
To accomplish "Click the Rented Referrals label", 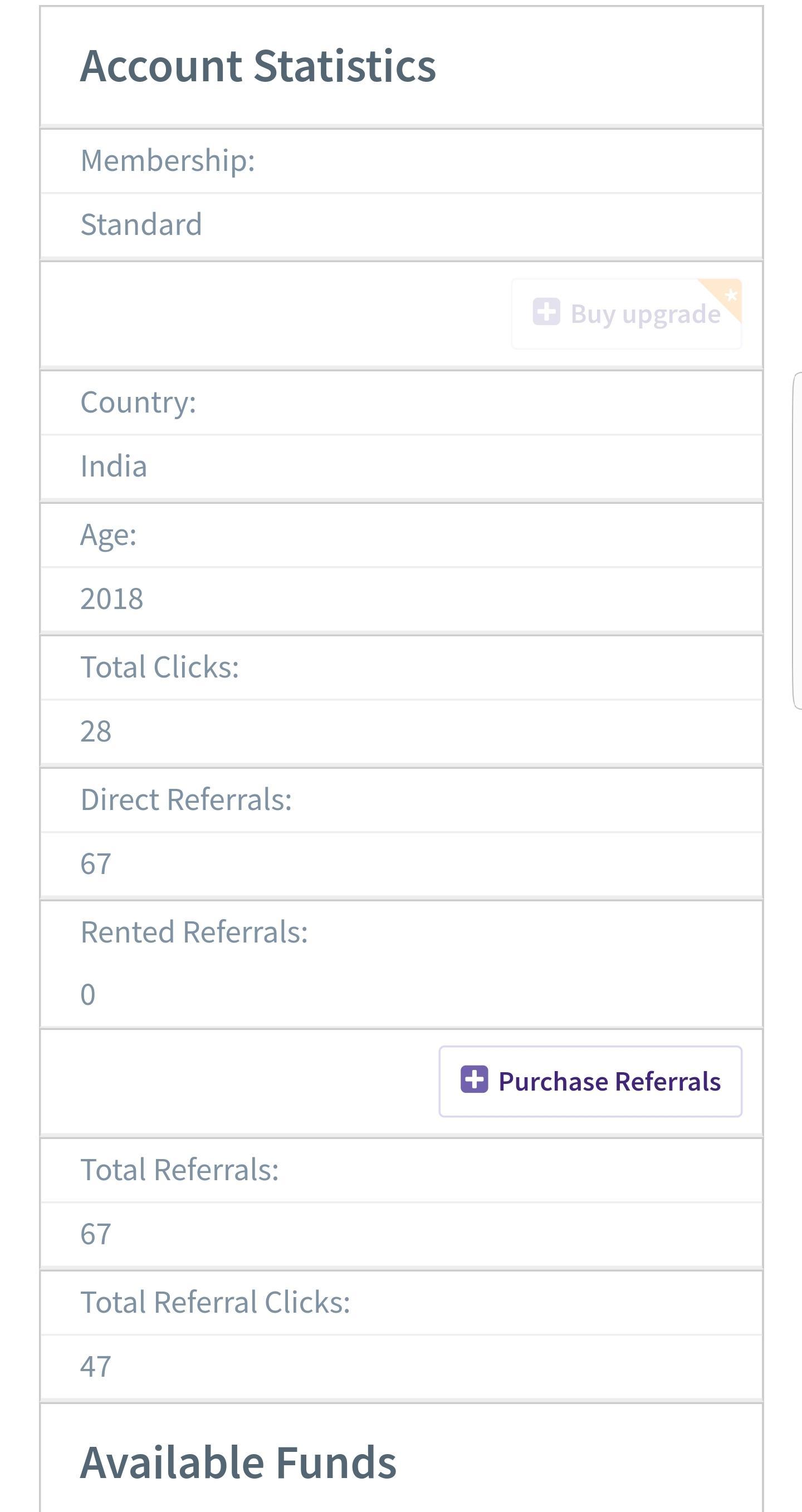I will click(194, 932).
